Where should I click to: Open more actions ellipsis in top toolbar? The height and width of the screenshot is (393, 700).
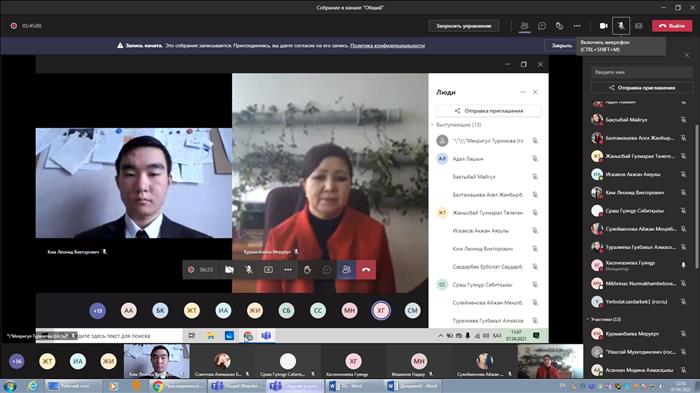577,26
